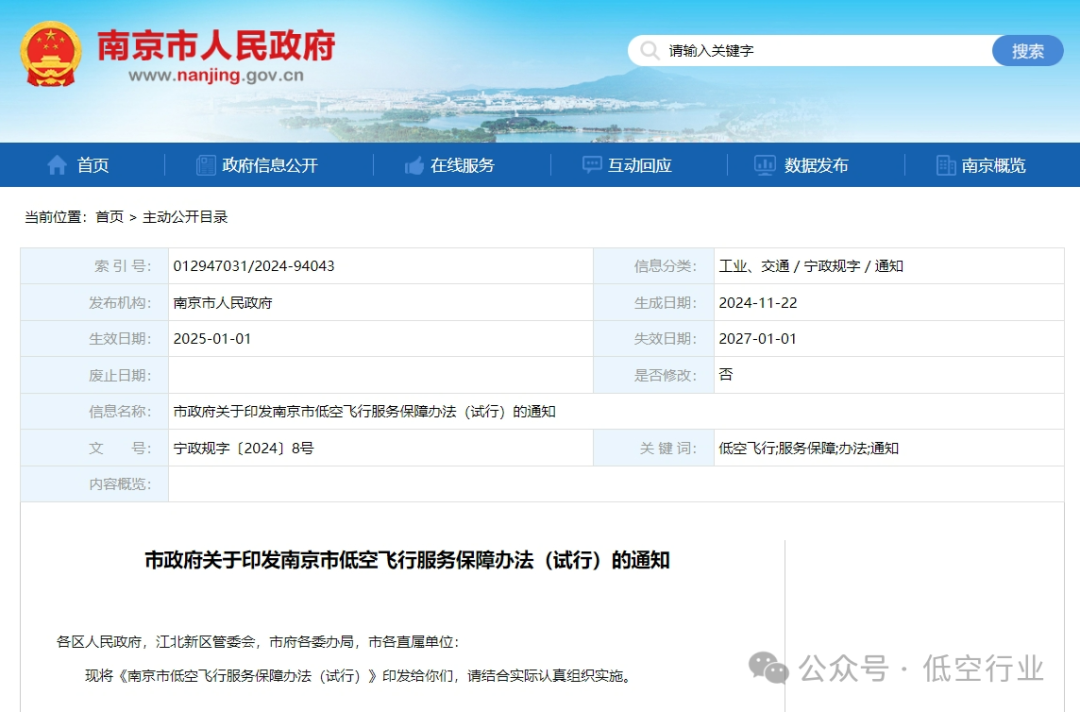Select 在线服务 from the navigation bar

pyautogui.click(x=466, y=165)
